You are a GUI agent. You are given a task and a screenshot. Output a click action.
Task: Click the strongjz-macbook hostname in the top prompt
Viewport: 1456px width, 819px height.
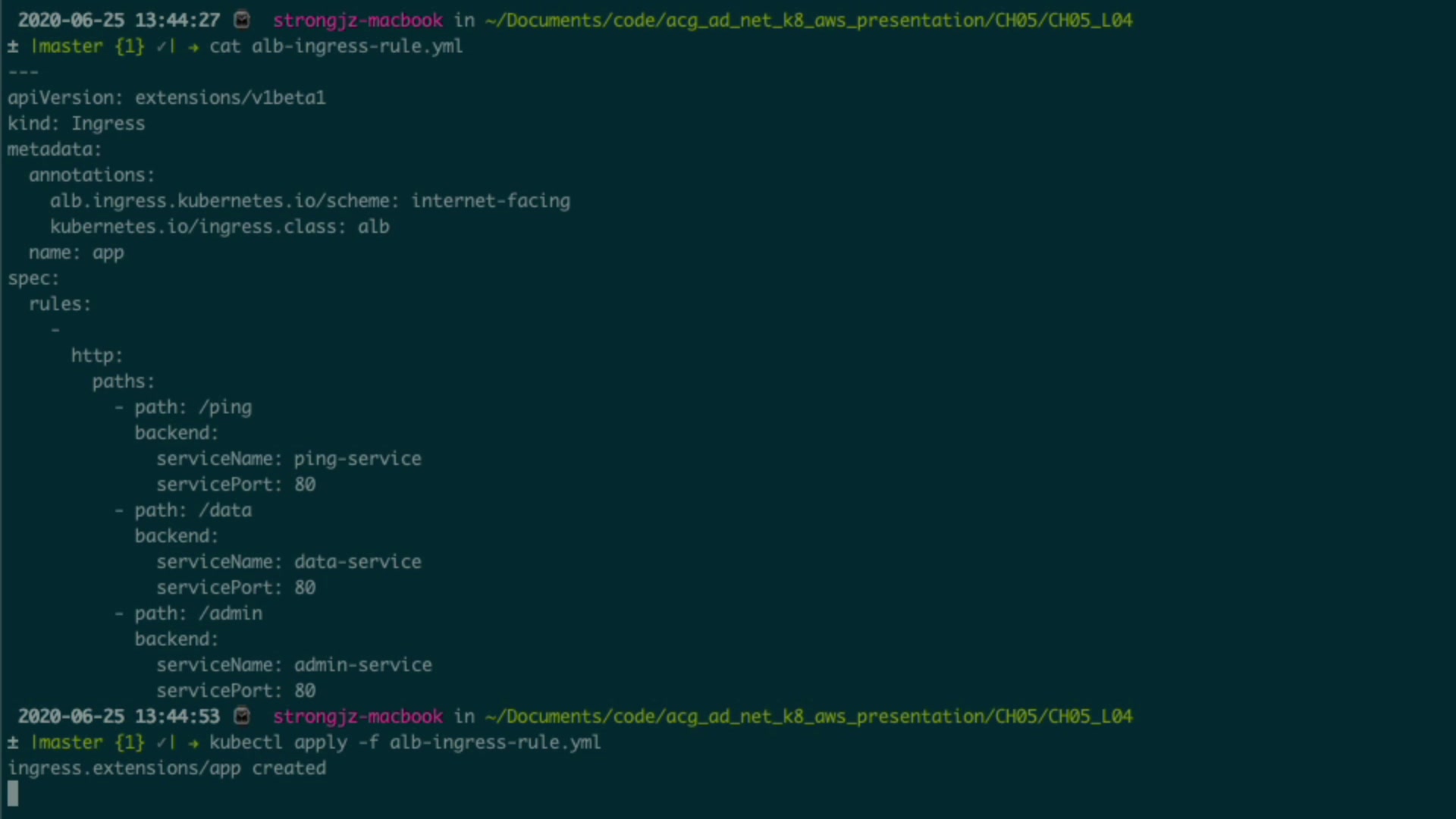coord(358,20)
